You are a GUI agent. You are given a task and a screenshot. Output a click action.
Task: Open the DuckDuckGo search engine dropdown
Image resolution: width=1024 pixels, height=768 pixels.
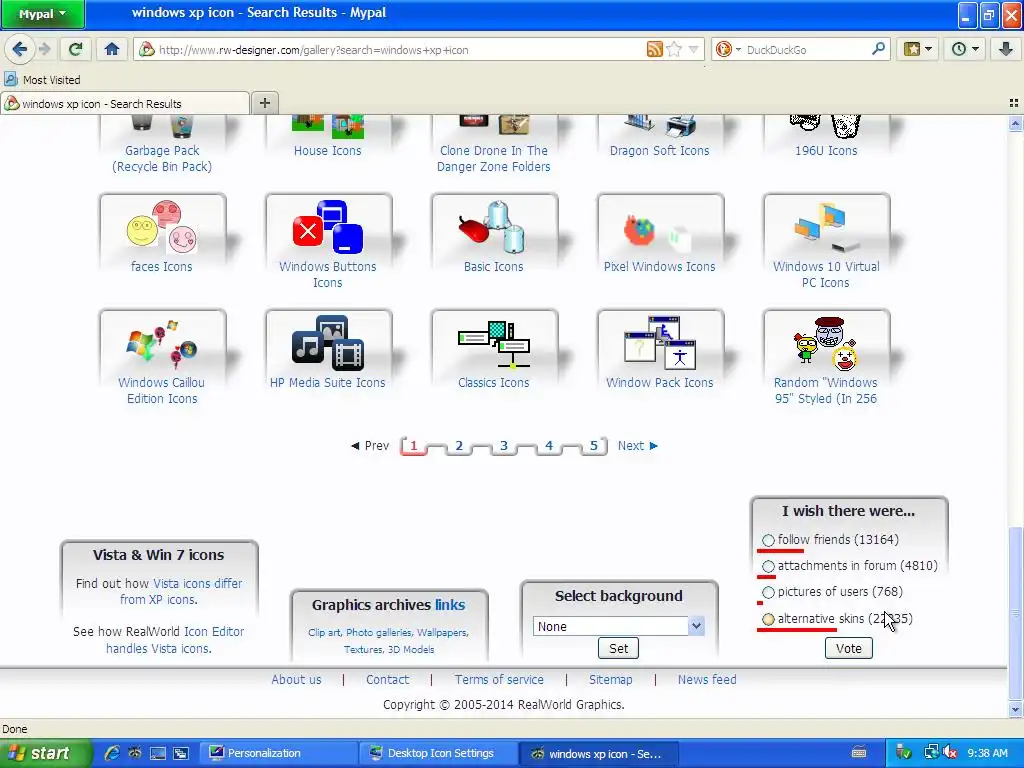[x=729, y=50]
